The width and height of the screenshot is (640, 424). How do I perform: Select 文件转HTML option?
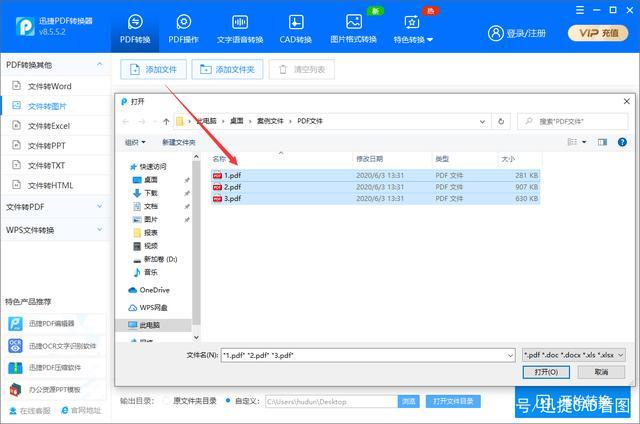click(x=55, y=185)
